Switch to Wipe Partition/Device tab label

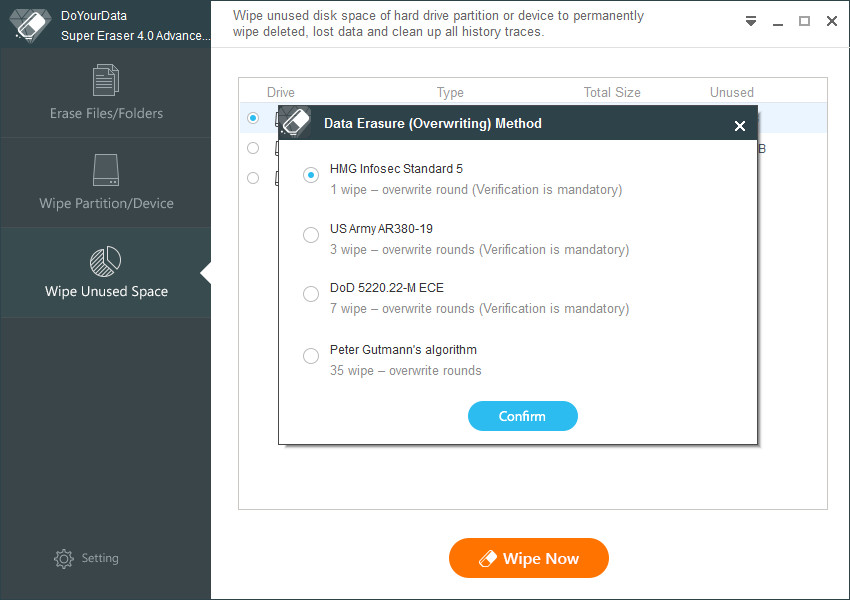(106, 203)
